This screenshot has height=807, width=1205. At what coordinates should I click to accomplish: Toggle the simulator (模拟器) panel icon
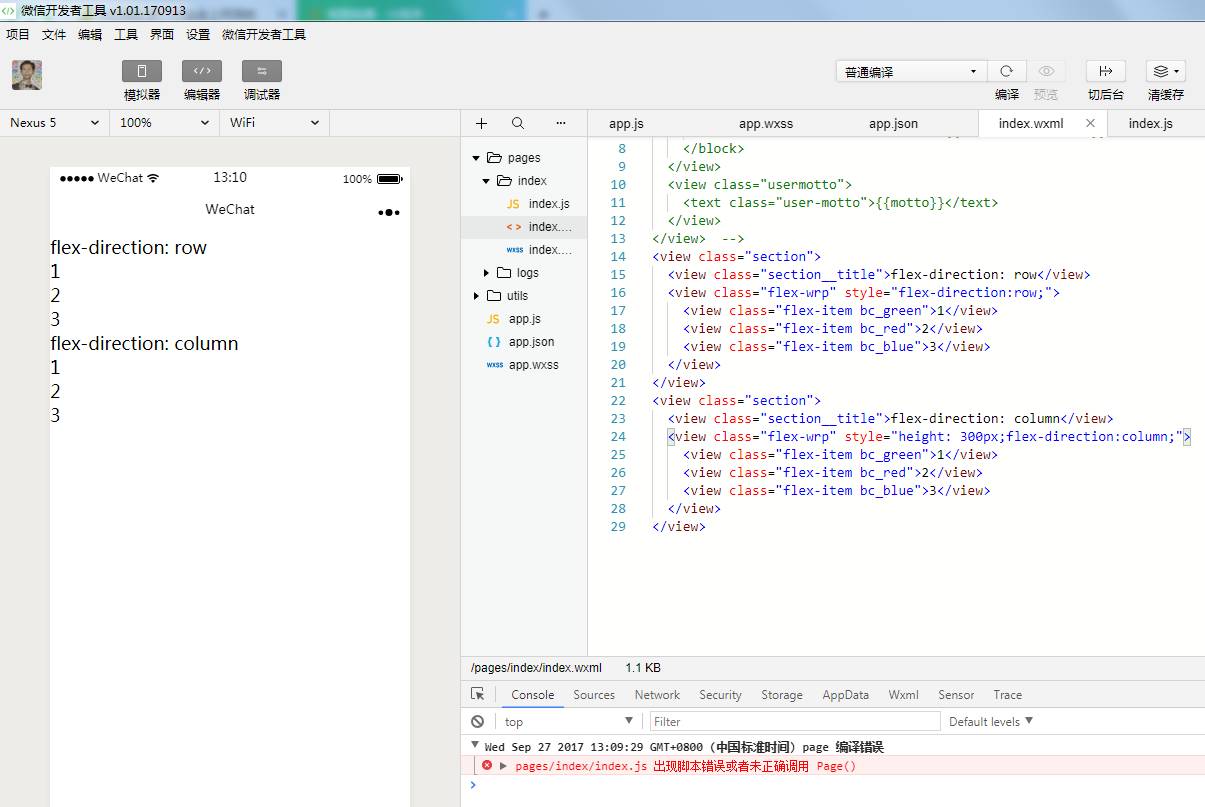142,71
